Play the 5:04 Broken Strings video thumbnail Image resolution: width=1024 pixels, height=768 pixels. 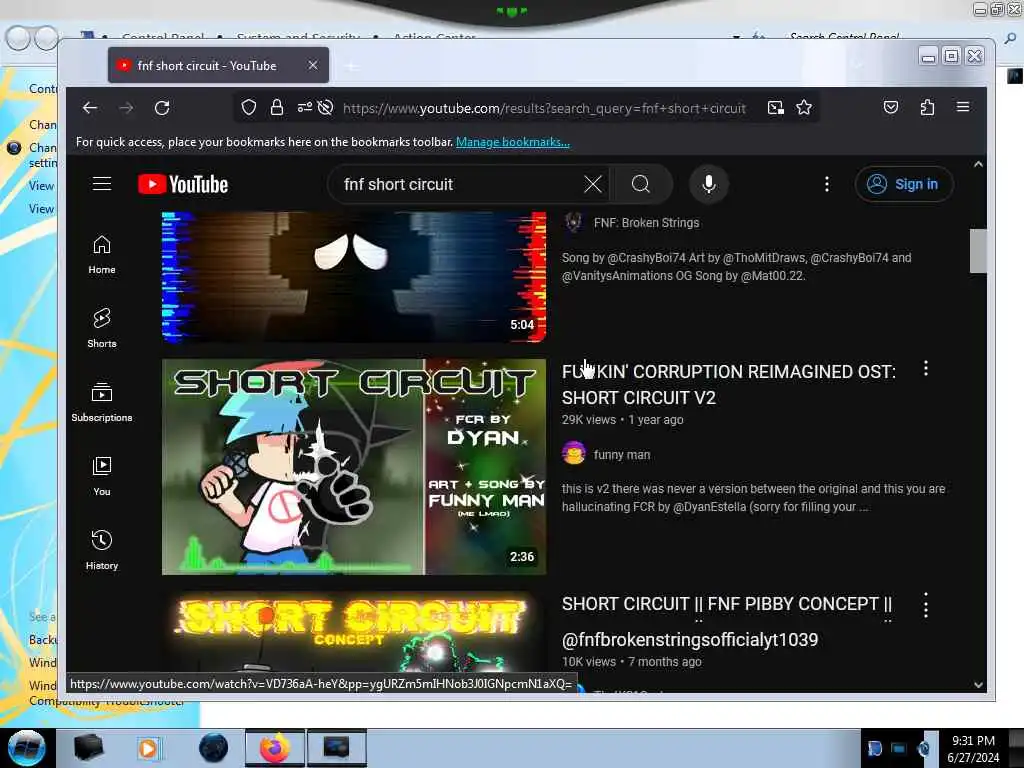point(354,276)
